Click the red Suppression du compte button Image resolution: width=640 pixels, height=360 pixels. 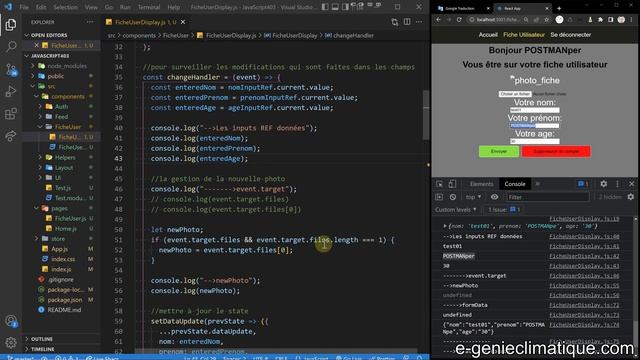556,151
